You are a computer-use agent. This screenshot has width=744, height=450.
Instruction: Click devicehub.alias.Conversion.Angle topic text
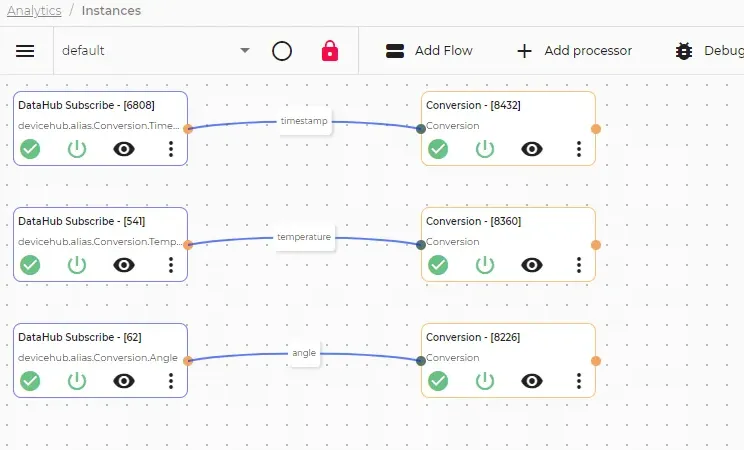pos(98,357)
